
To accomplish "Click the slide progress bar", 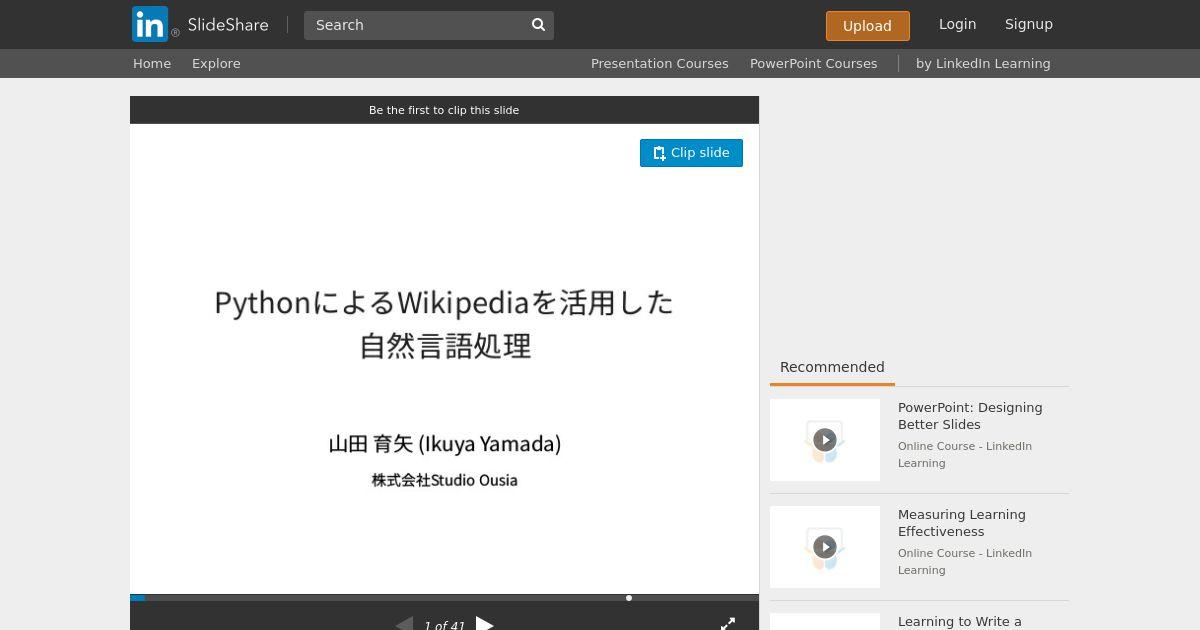I will [x=444, y=598].
